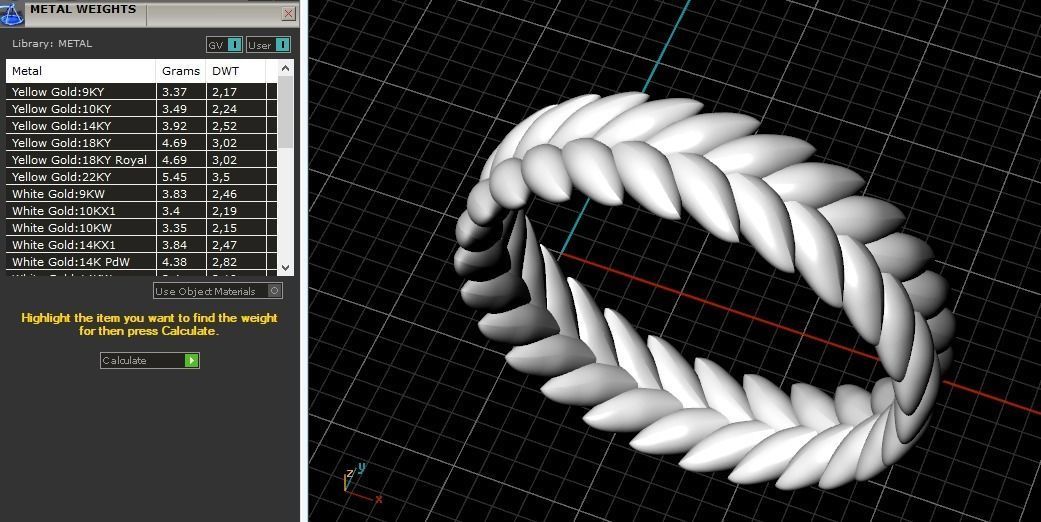Viewport: 1041px width, 522px height.
Task: Close the Metal Weights panel
Action: 288,13
